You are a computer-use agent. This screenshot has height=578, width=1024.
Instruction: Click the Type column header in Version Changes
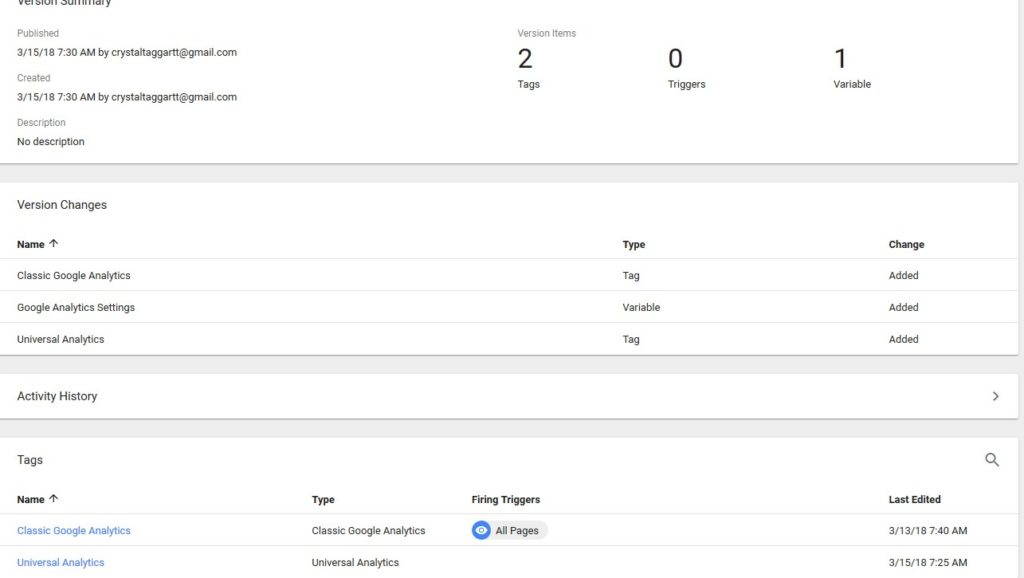click(x=633, y=244)
